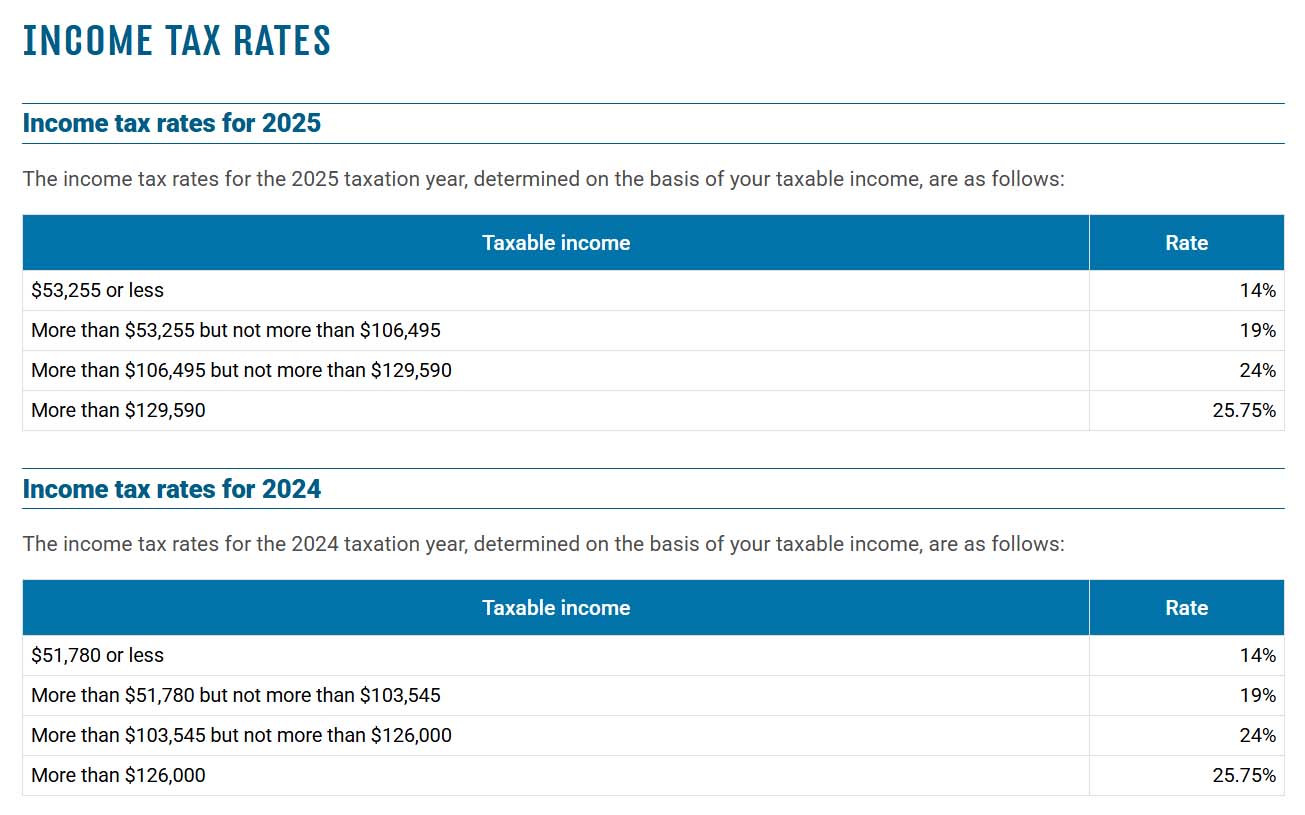Click the 14% rate for $53,255 or less
The image size is (1305, 815).
click(x=1258, y=290)
